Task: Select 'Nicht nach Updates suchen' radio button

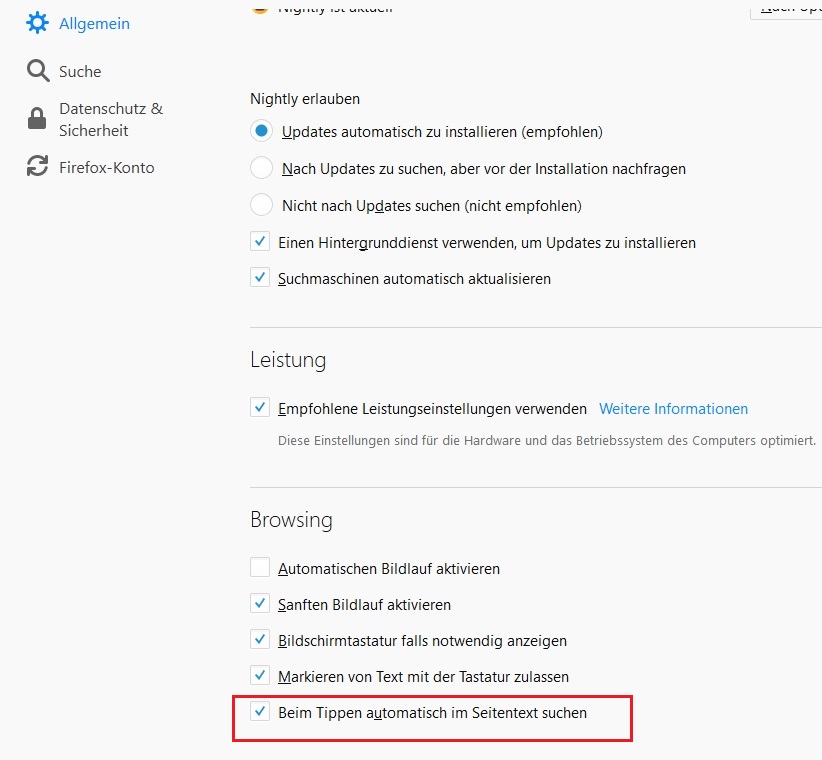Action: (261, 205)
